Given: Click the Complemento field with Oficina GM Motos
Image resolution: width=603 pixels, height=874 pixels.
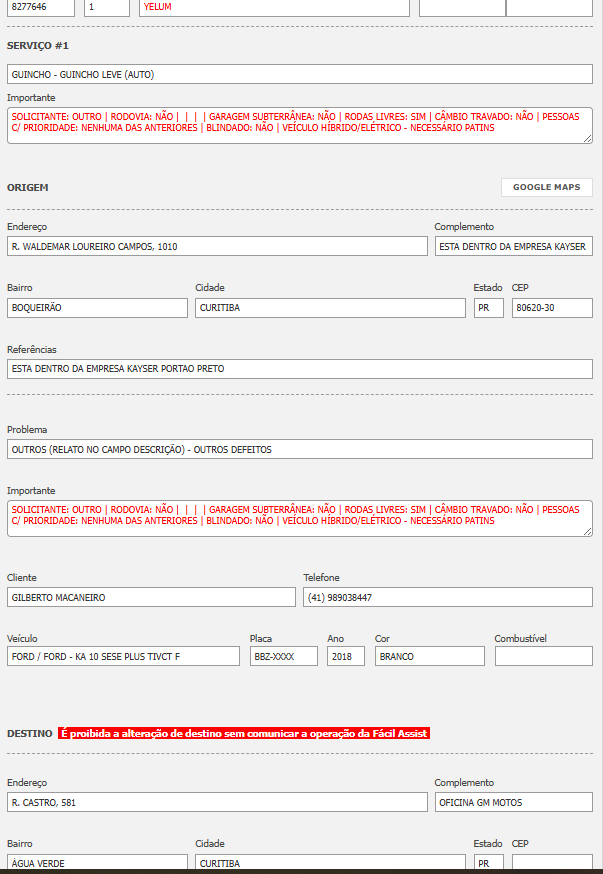Looking at the screenshot, I should (513, 802).
